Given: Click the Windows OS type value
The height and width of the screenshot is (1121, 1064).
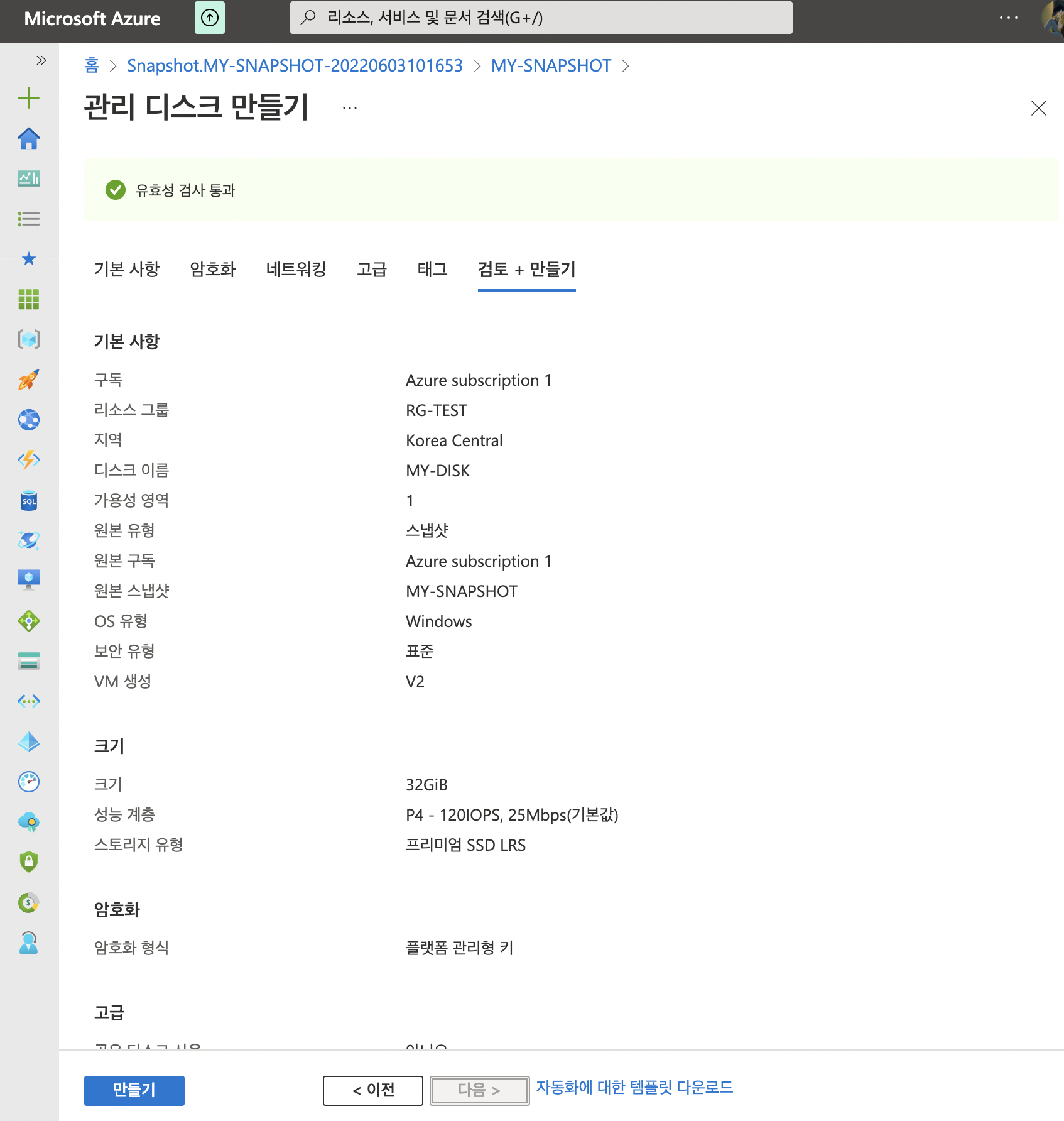Looking at the screenshot, I should pos(438,621).
